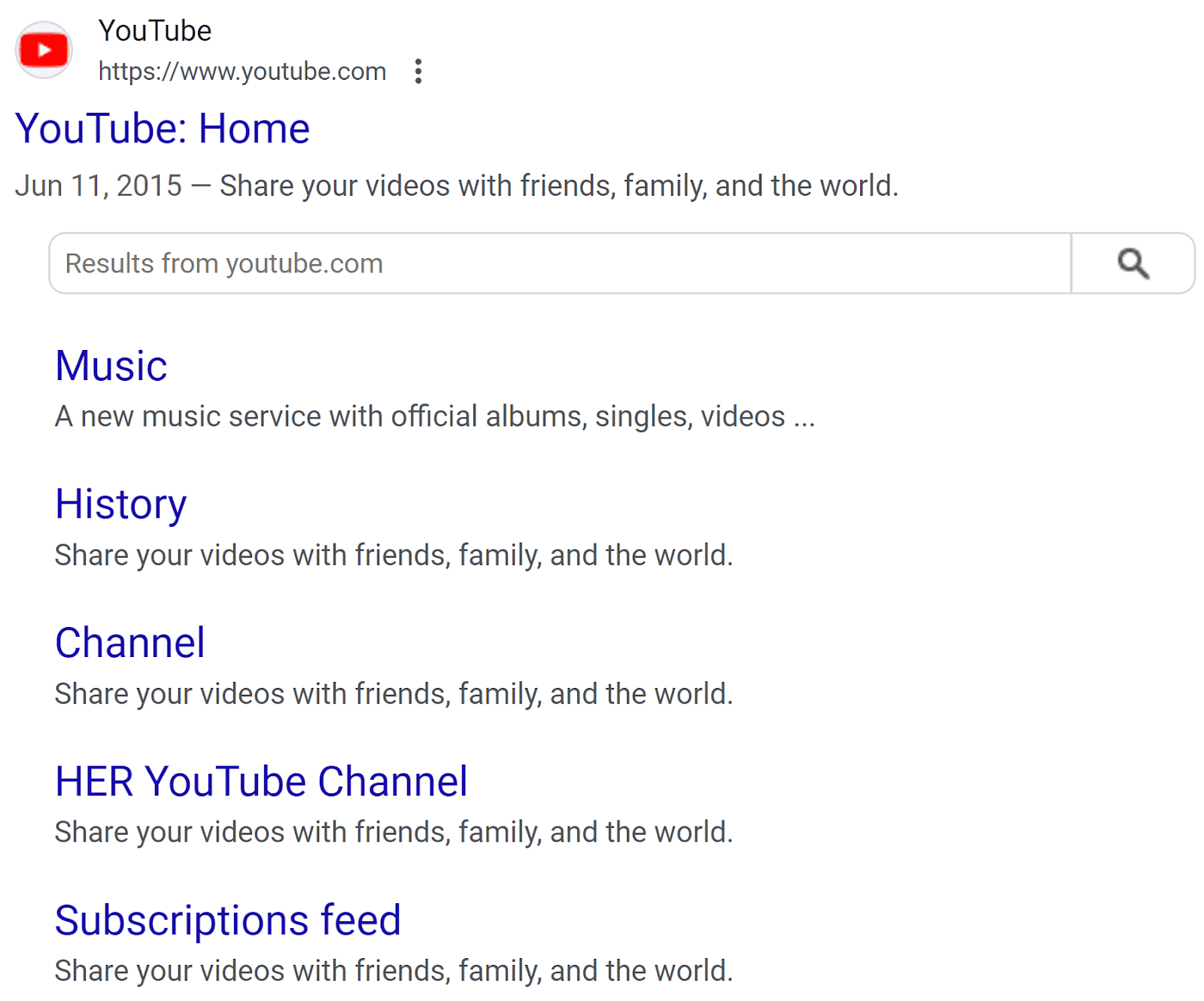Open the Channel sitelink

pos(129,641)
